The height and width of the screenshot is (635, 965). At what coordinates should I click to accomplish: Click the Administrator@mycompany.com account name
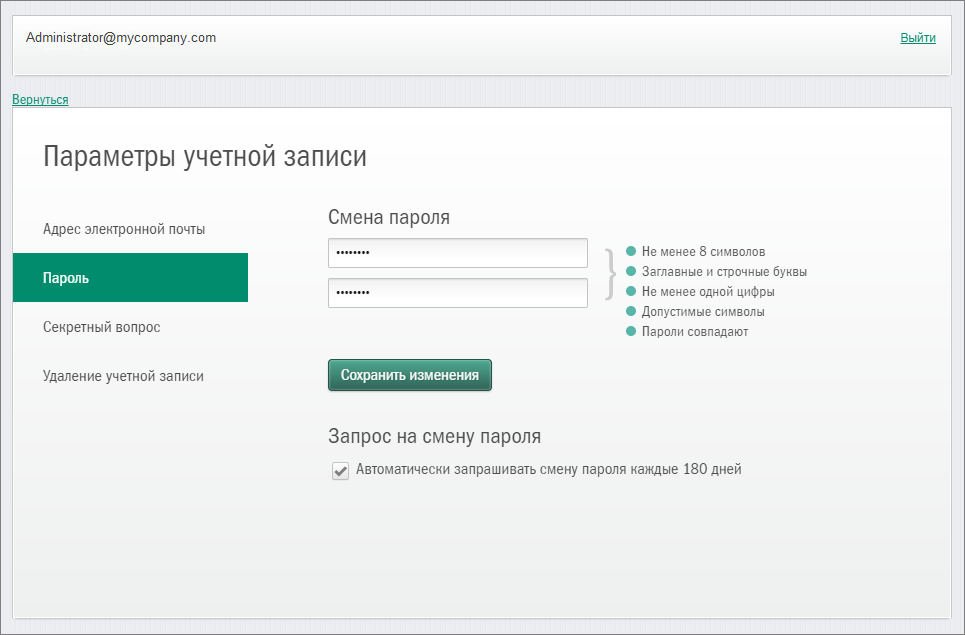(121, 38)
